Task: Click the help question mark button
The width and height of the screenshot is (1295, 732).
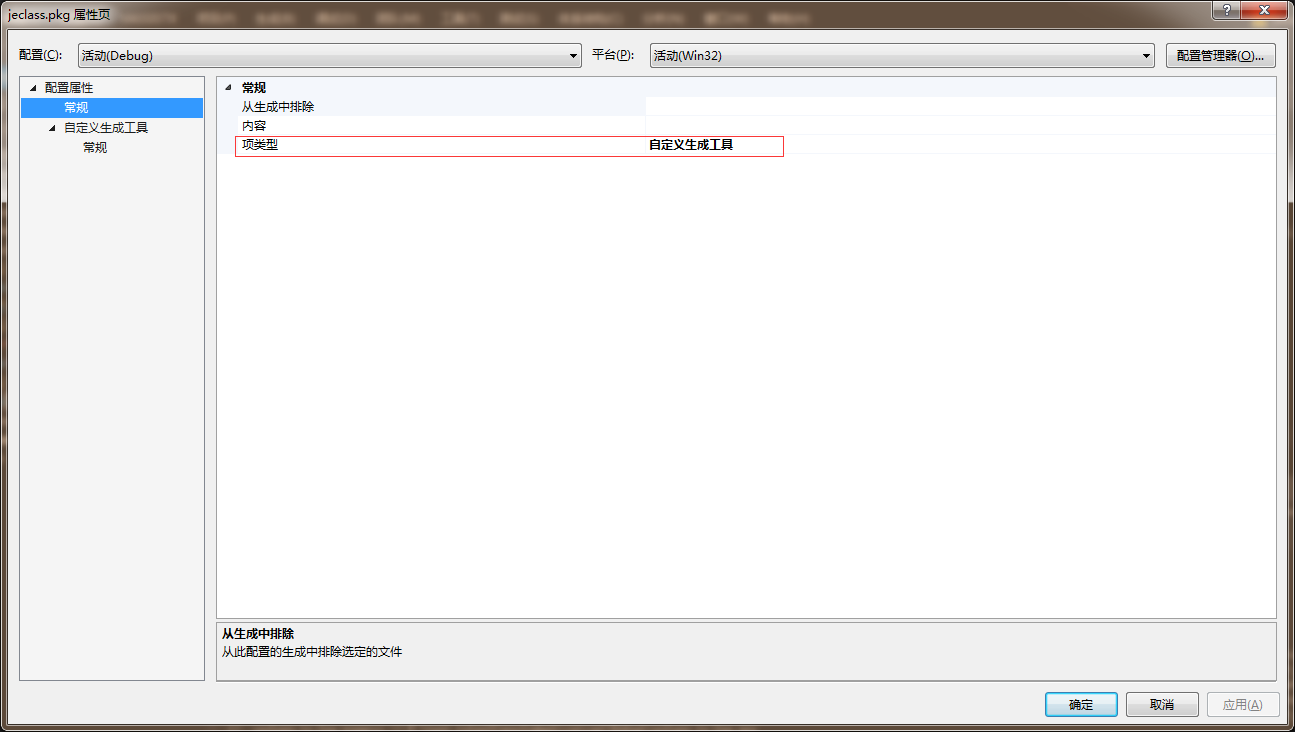Action: [1226, 9]
